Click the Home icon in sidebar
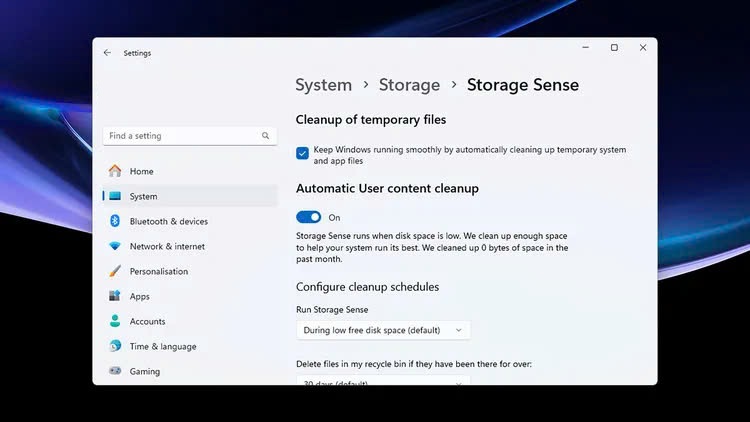This screenshot has height=422, width=750. [x=115, y=171]
